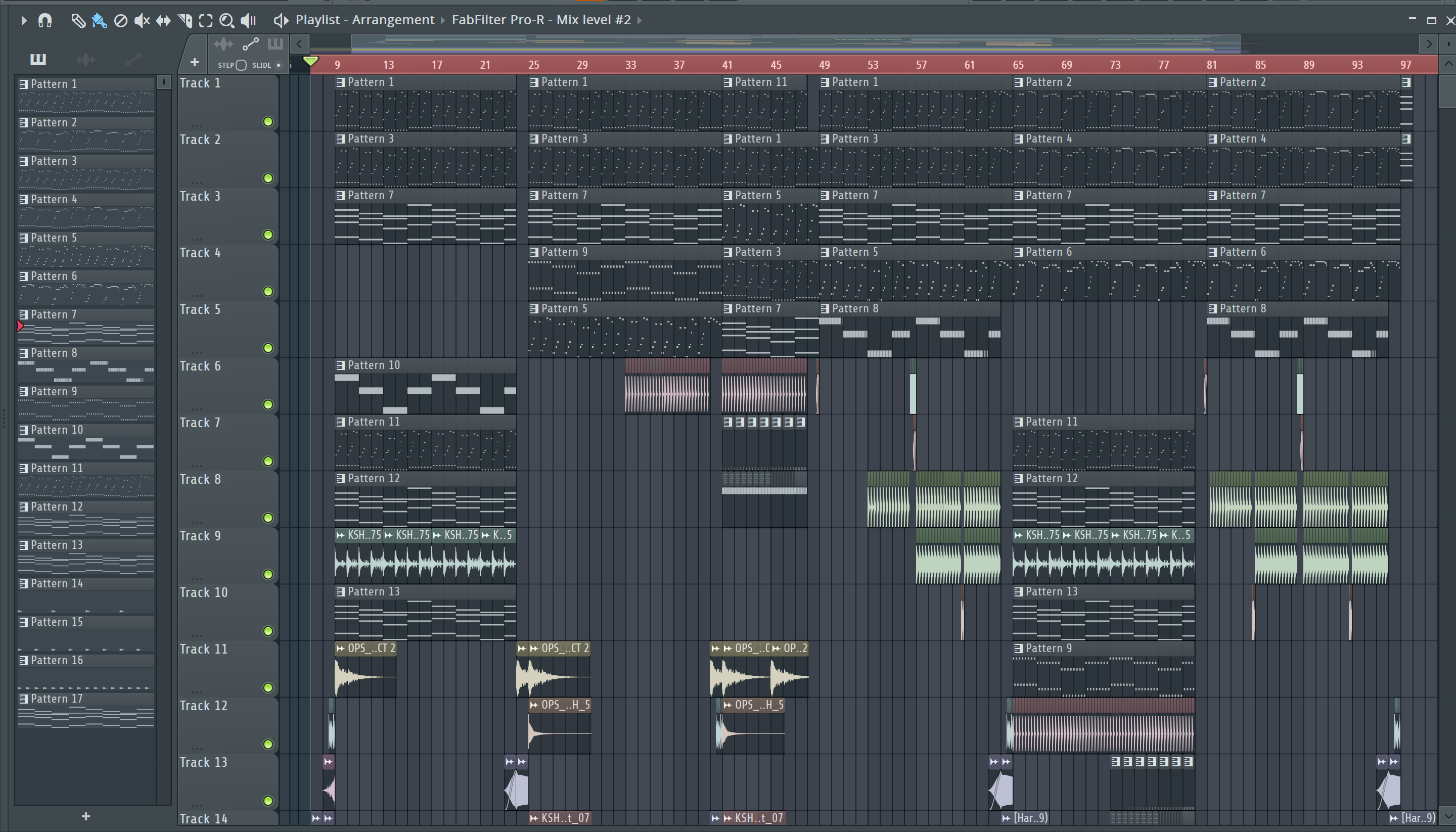Select Pattern 2 clip at bar 65 on Track 1
Screen dimensions: 1456x832
tap(1109, 103)
